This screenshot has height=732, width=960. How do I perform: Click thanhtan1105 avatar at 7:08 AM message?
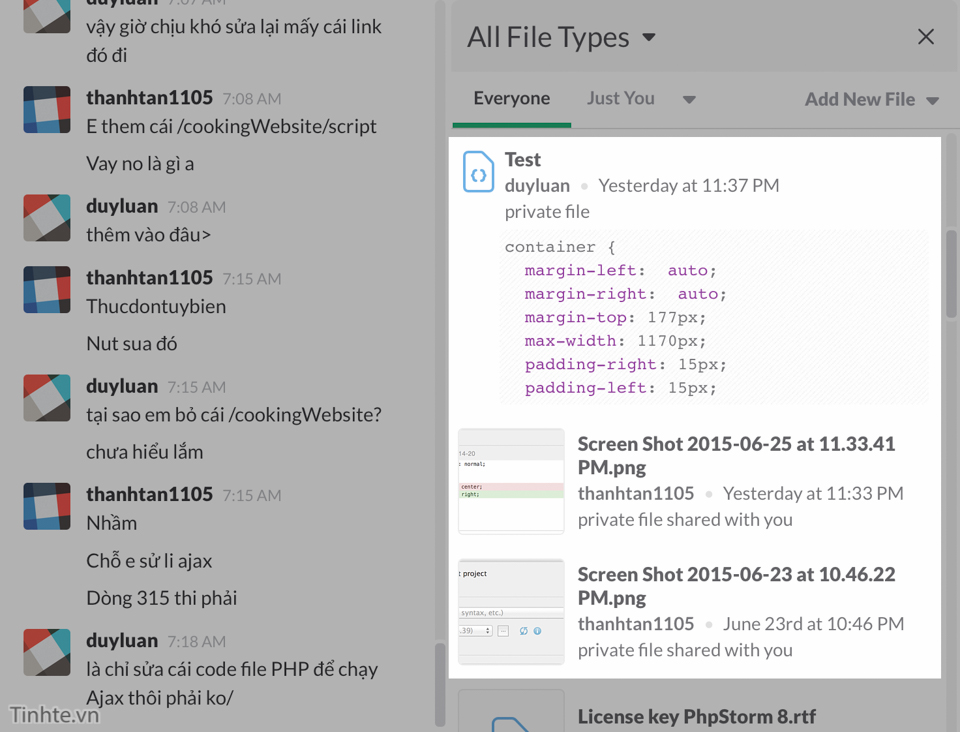point(47,110)
